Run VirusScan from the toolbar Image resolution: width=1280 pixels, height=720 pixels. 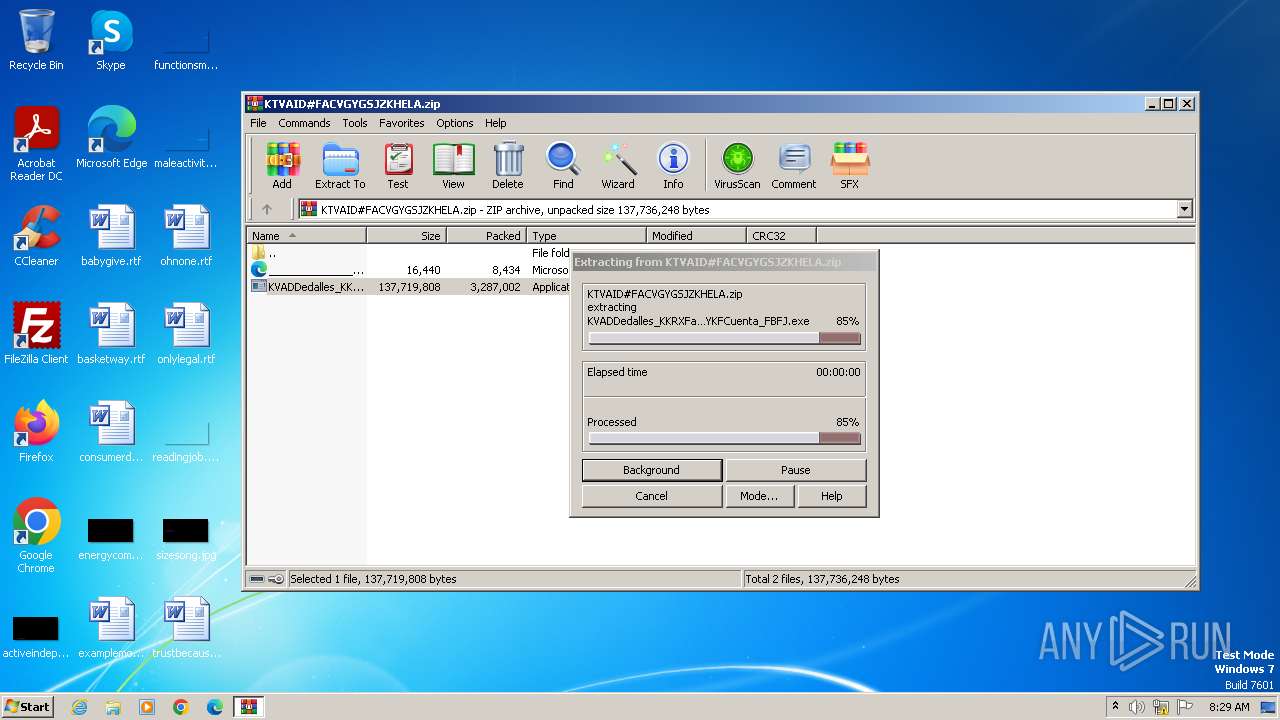point(737,165)
